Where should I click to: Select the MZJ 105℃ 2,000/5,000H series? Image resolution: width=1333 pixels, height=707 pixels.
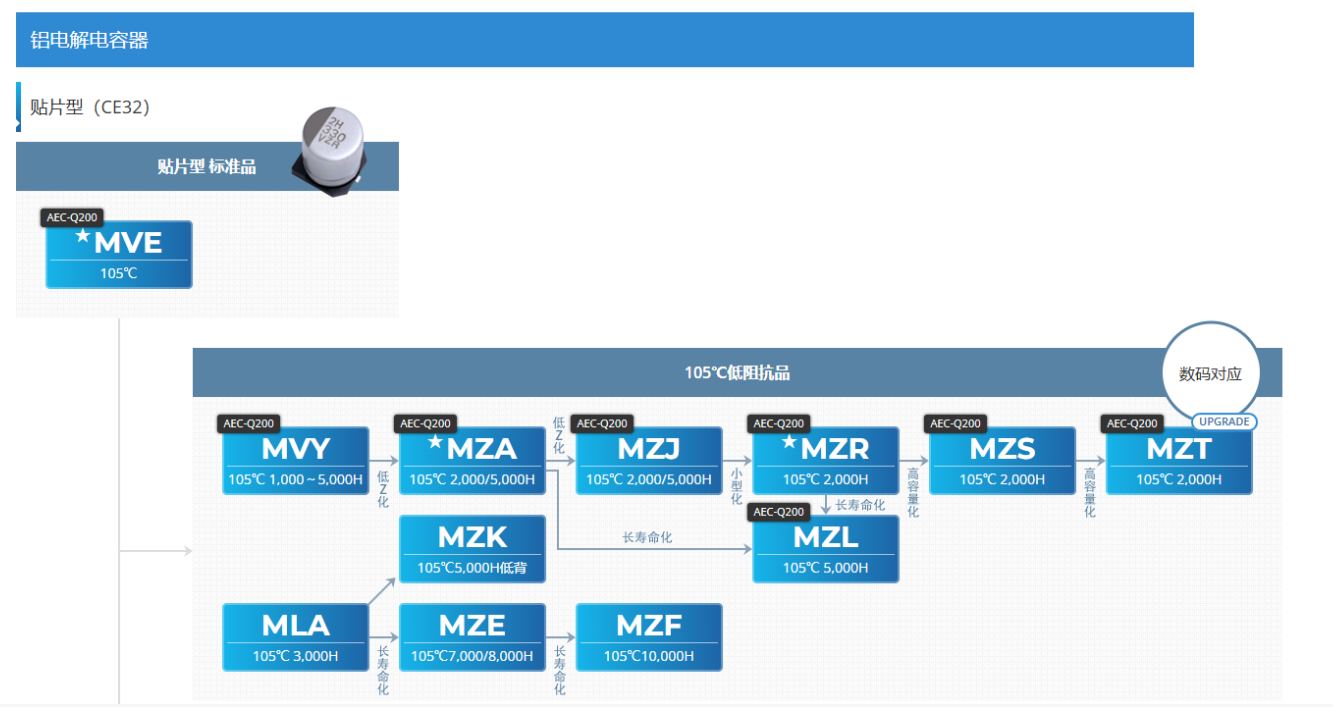(x=649, y=461)
